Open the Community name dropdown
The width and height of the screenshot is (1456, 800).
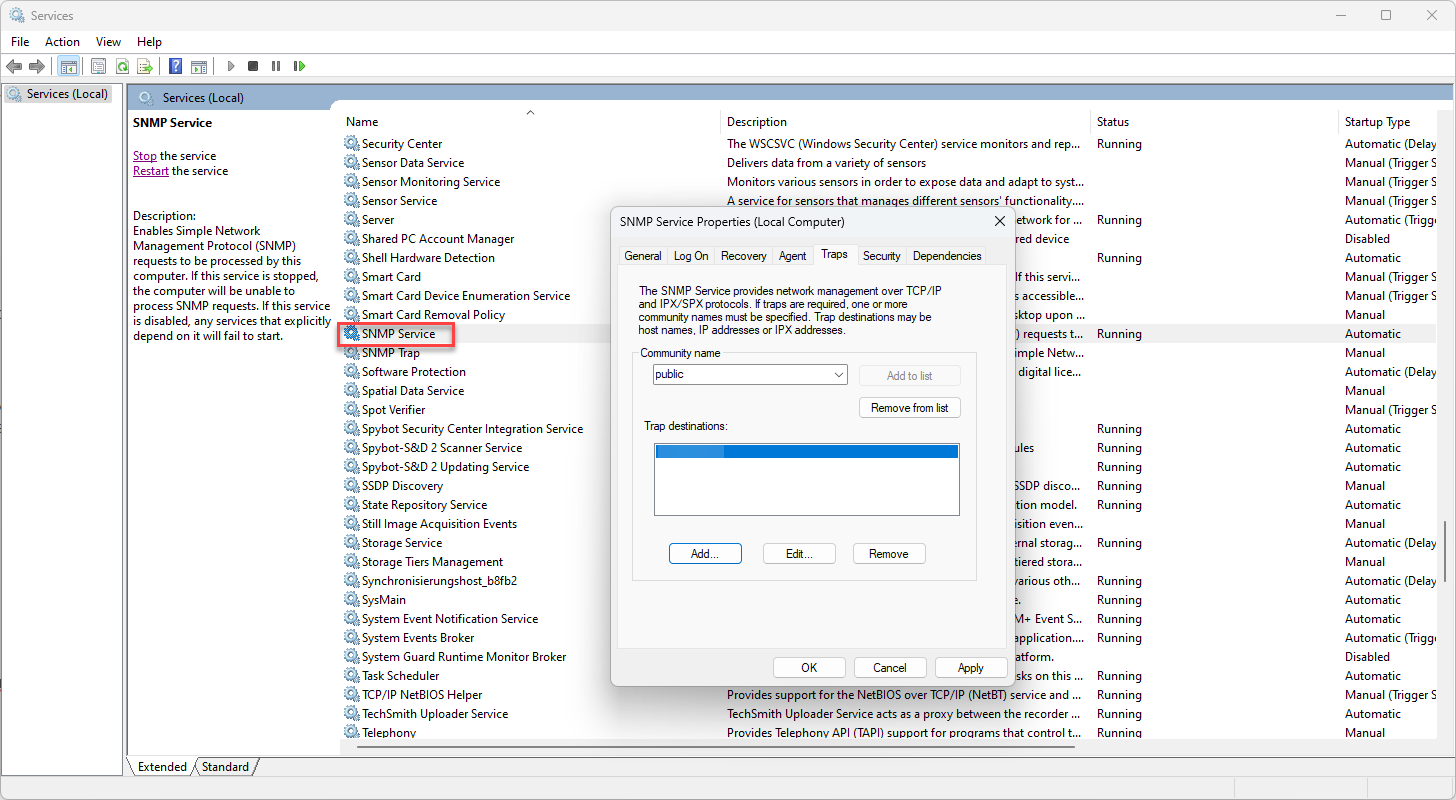click(x=840, y=374)
